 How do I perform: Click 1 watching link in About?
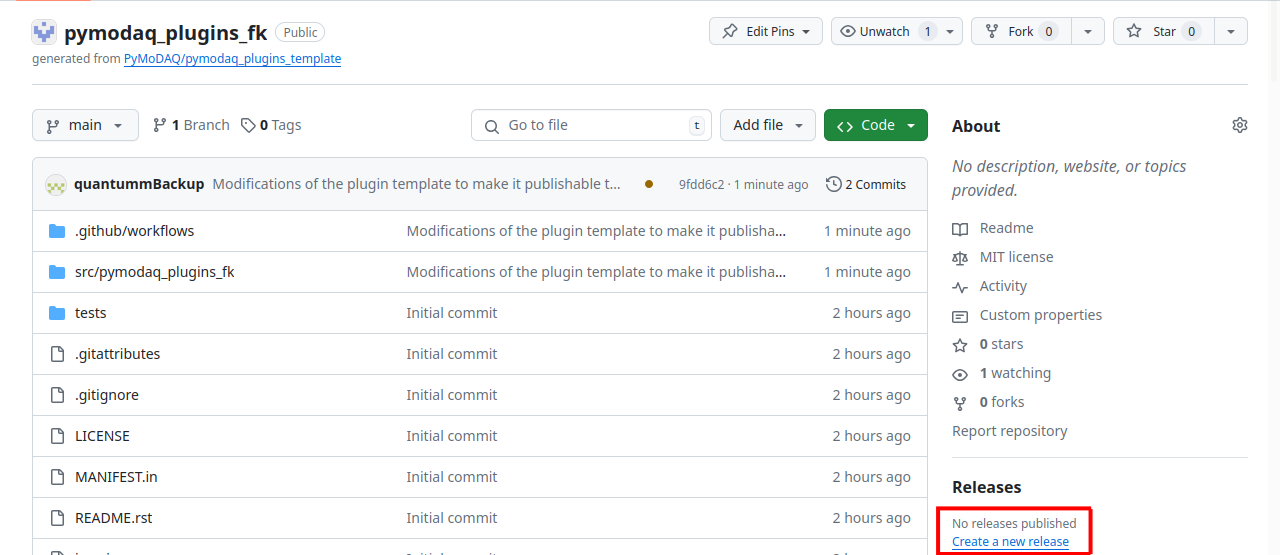pos(1015,373)
